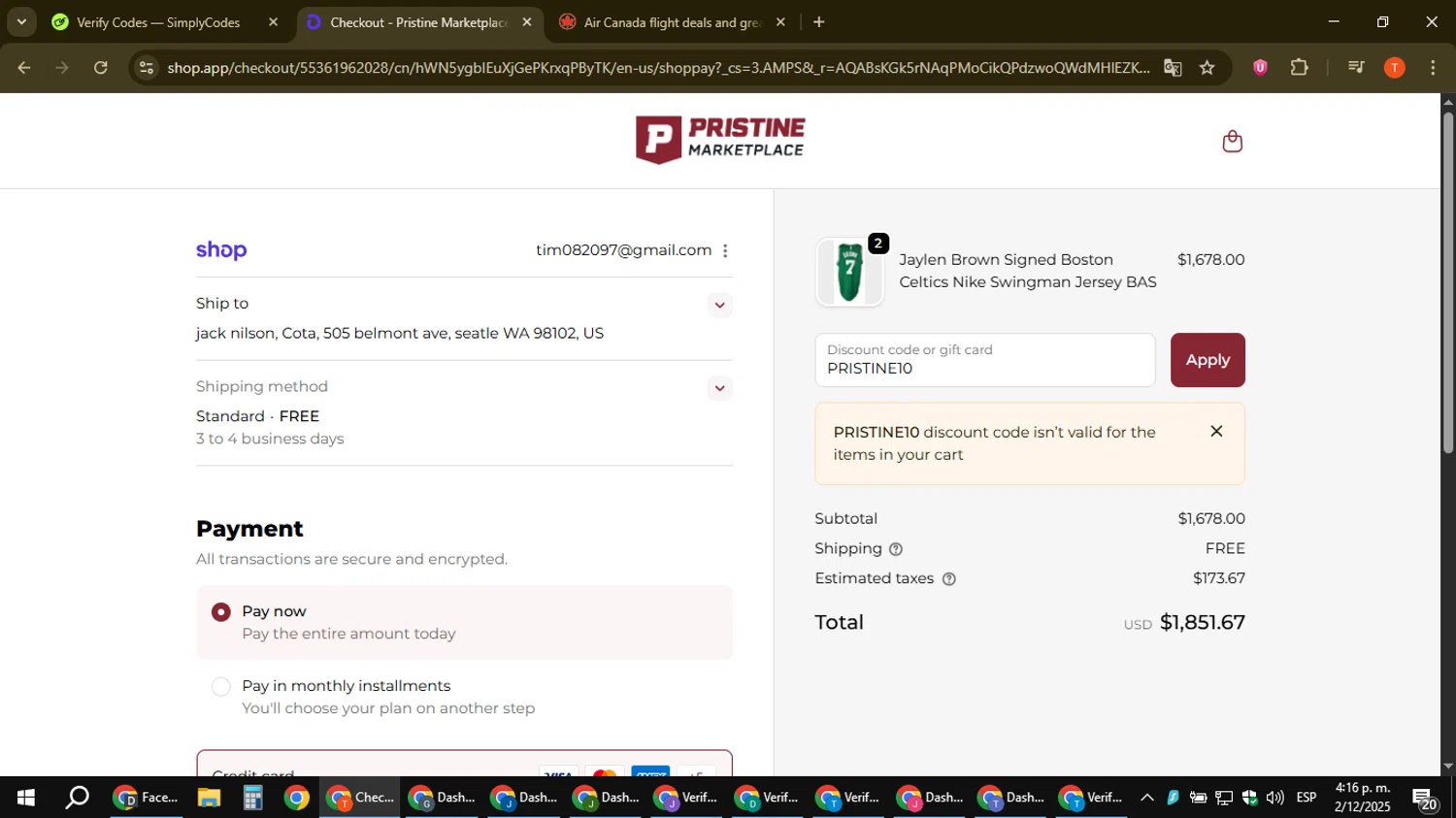Click the Estimated taxes value $173.67

[1219, 578]
